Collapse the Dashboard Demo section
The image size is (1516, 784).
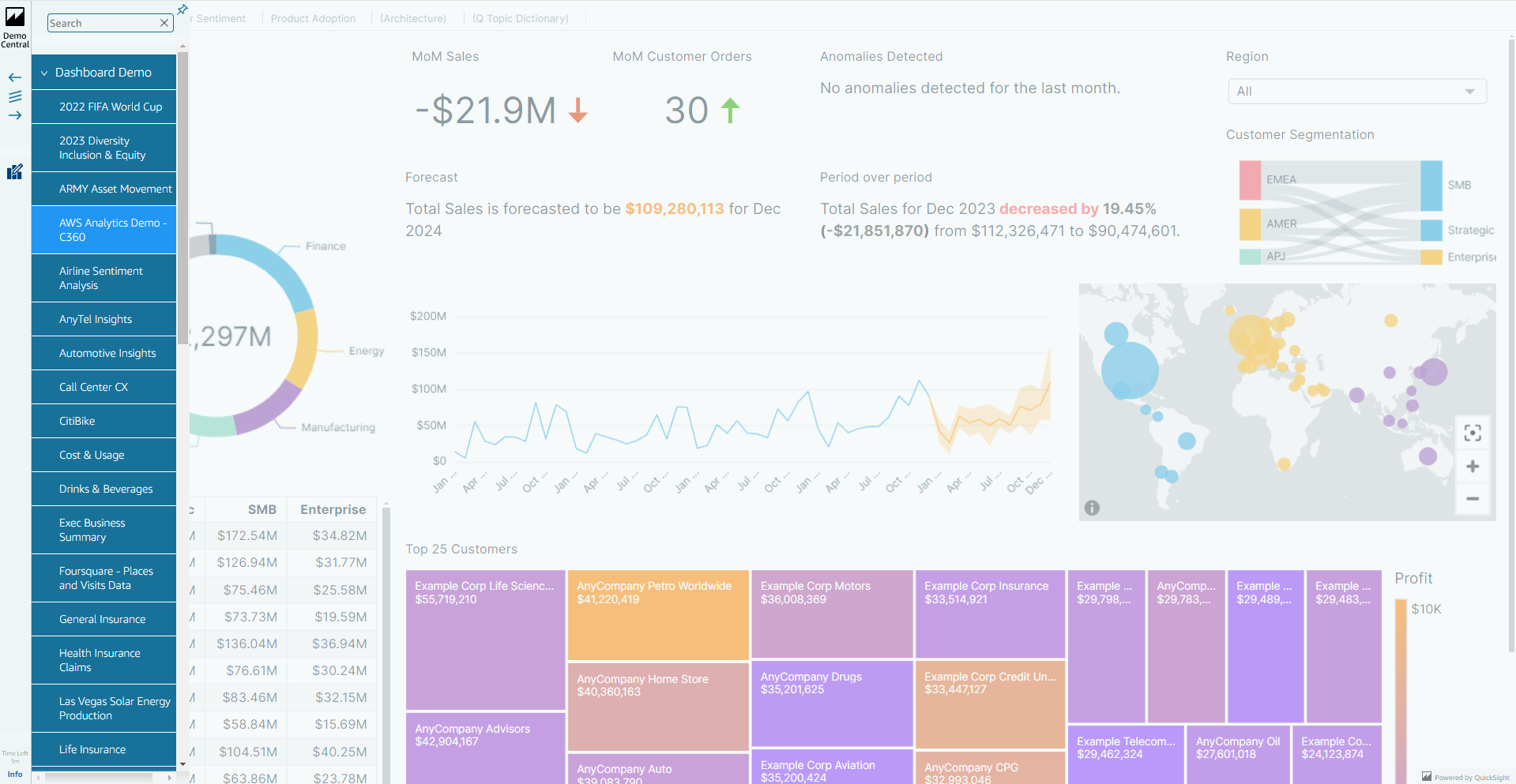(44, 73)
